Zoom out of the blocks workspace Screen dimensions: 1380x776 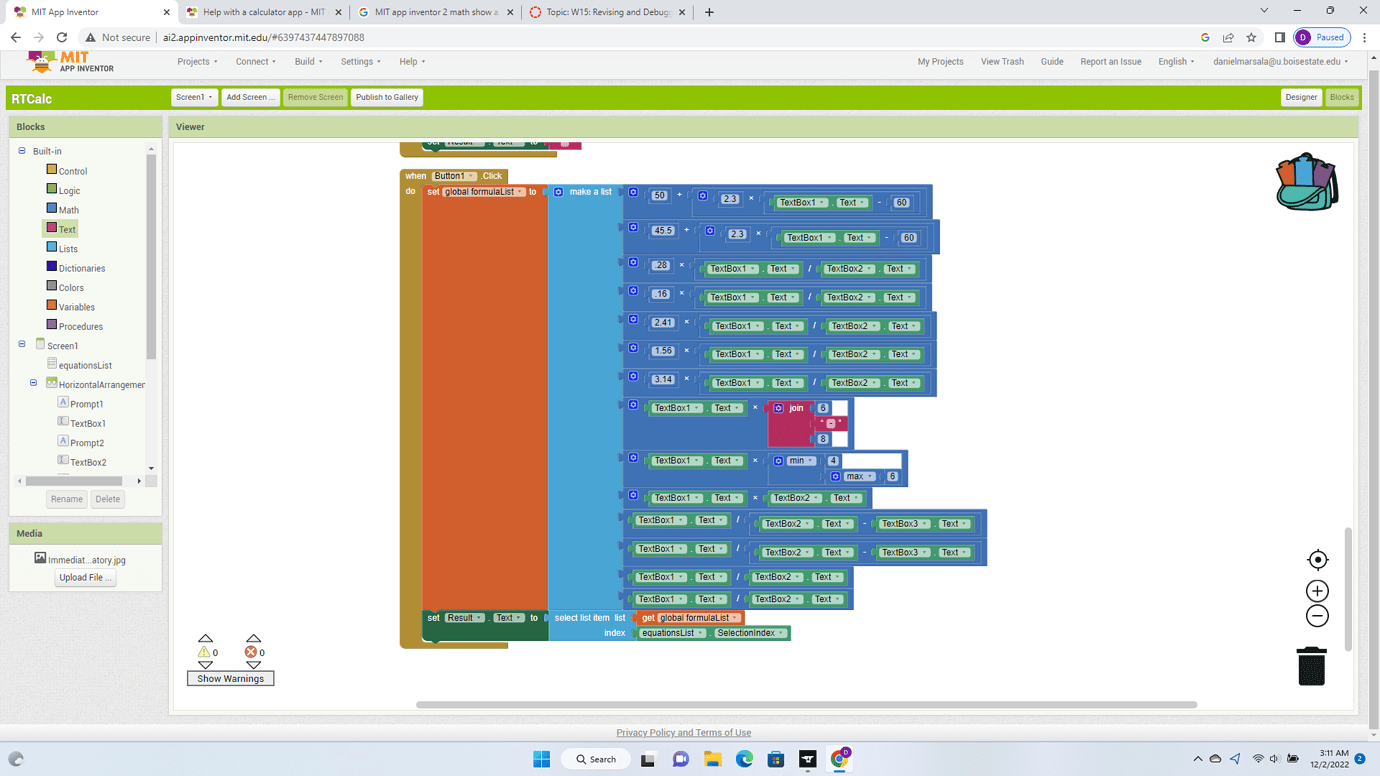point(1316,616)
